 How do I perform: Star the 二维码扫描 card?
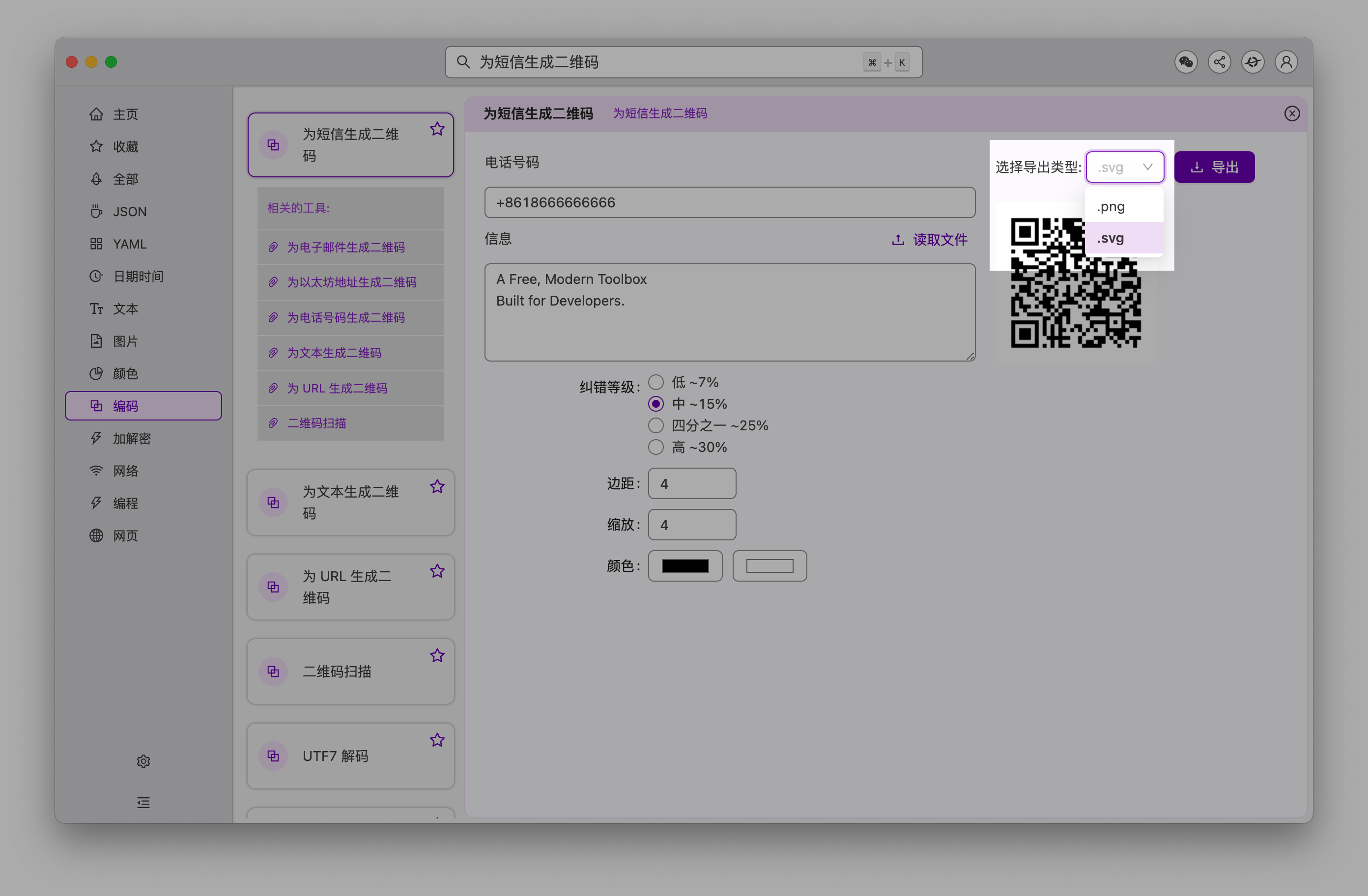click(x=437, y=656)
